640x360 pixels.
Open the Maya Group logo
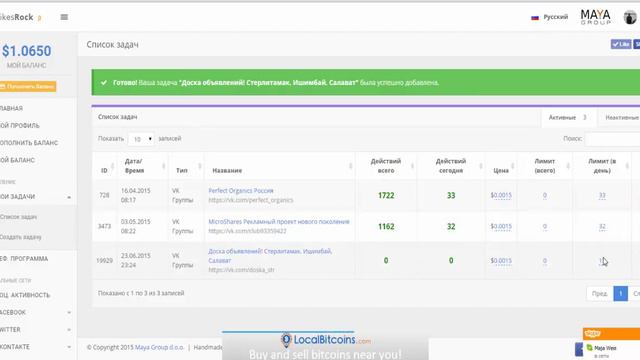pos(596,17)
